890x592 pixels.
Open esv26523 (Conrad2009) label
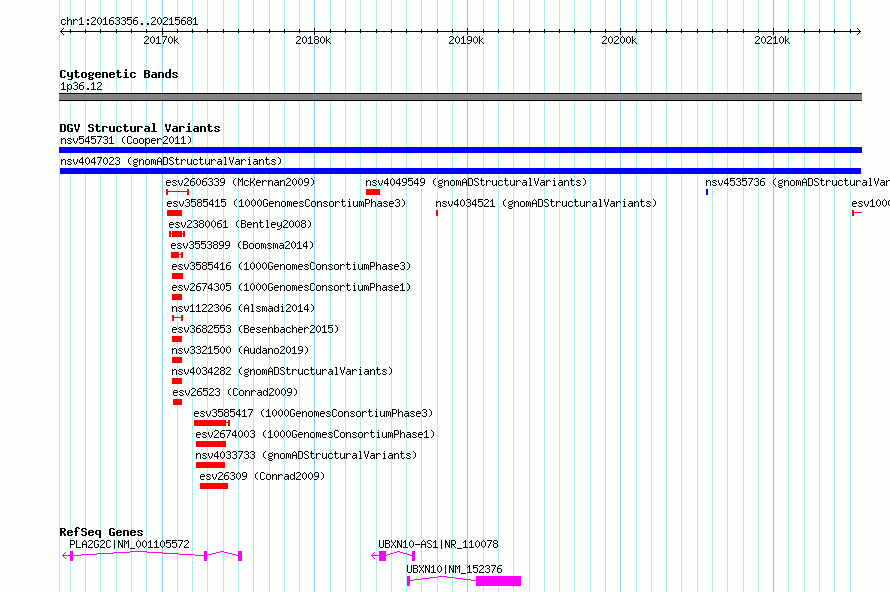pyautogui.click(x=235, y=392)
